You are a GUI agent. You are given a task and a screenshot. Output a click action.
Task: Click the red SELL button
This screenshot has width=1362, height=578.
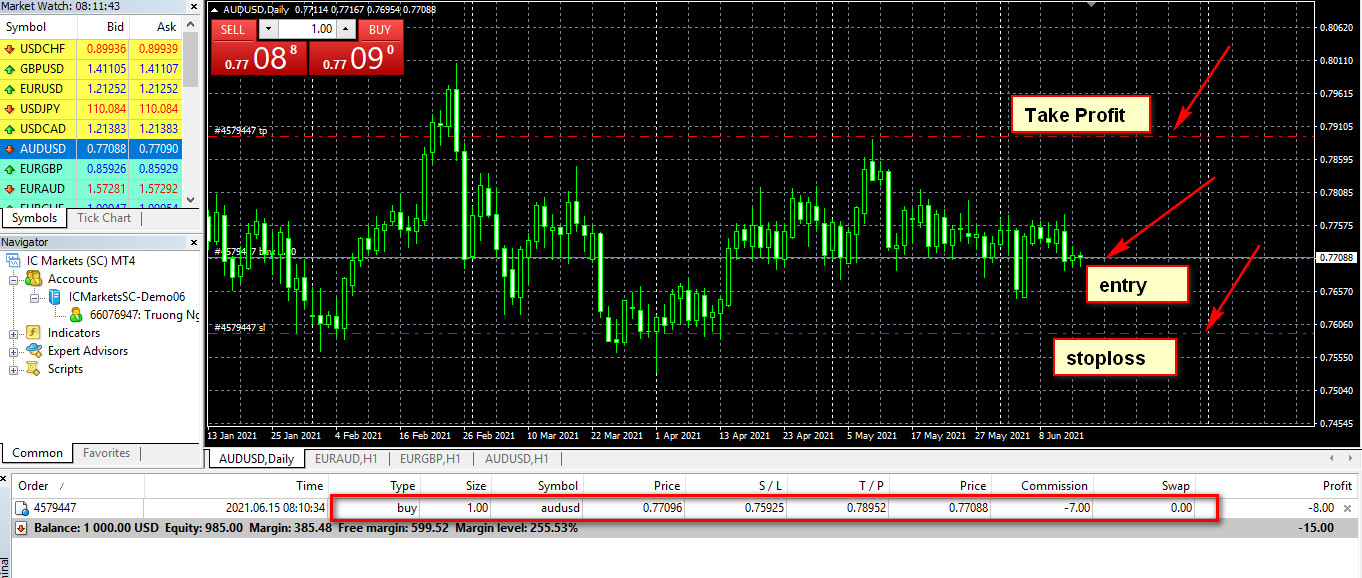click(233, 30)
